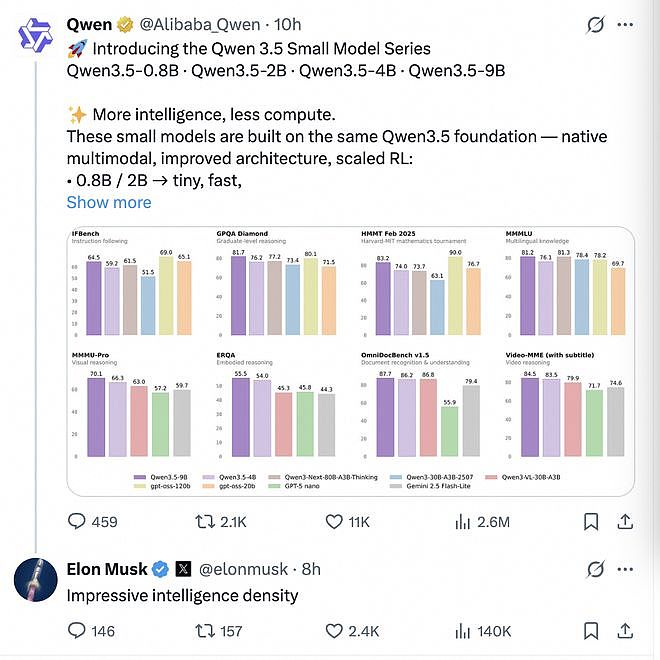Like Elon Musk's reply

[352, 631]
